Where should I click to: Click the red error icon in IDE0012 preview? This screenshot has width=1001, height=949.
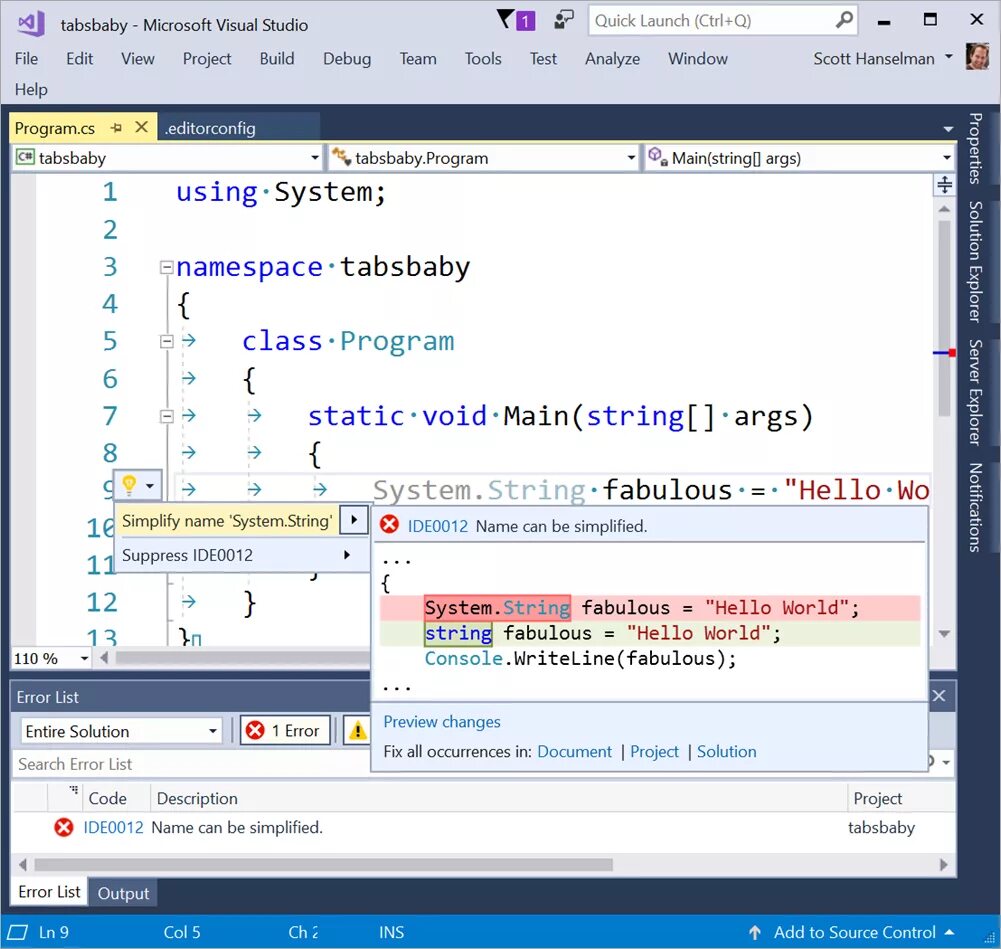click(389, 525)
